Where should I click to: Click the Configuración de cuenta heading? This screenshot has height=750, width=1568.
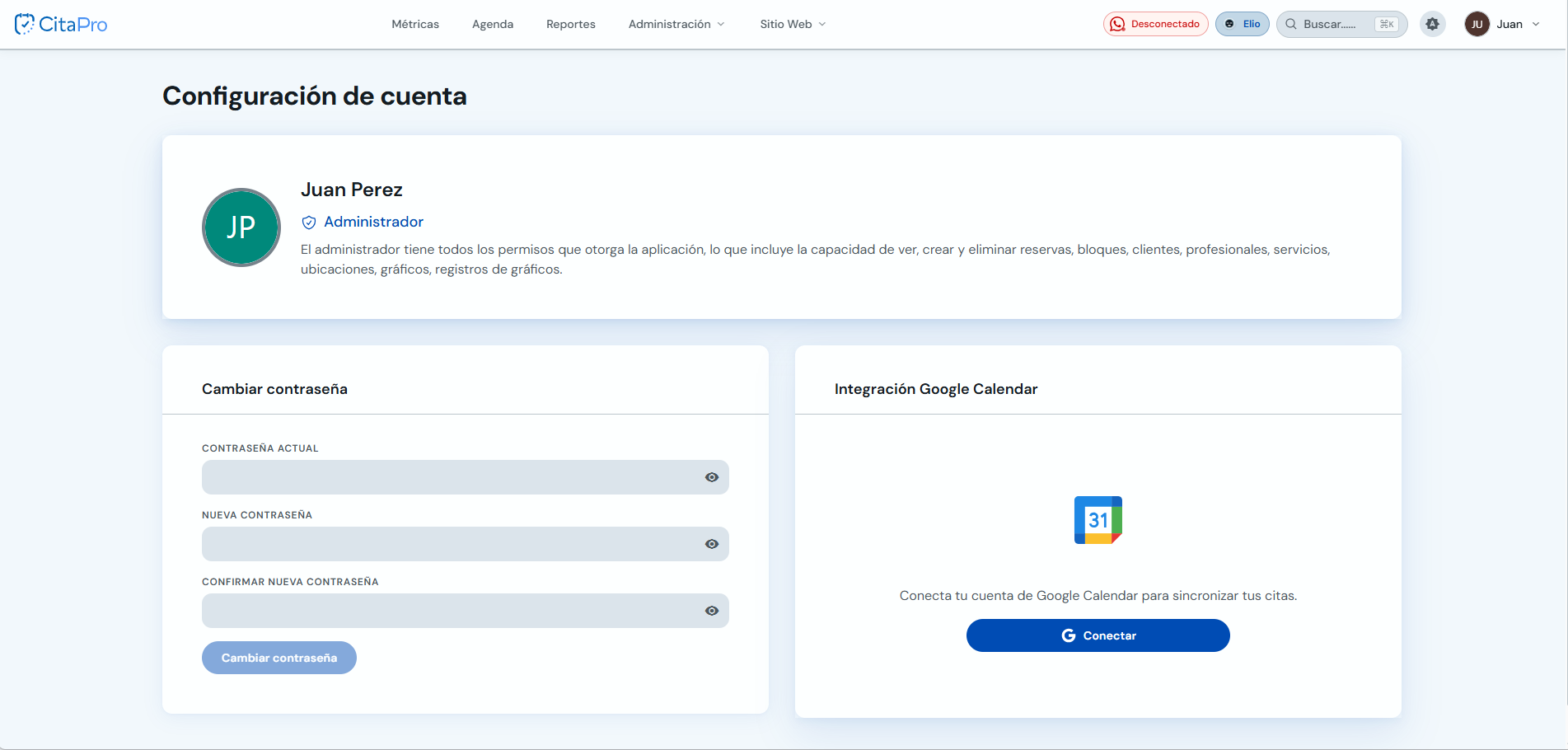315,96
